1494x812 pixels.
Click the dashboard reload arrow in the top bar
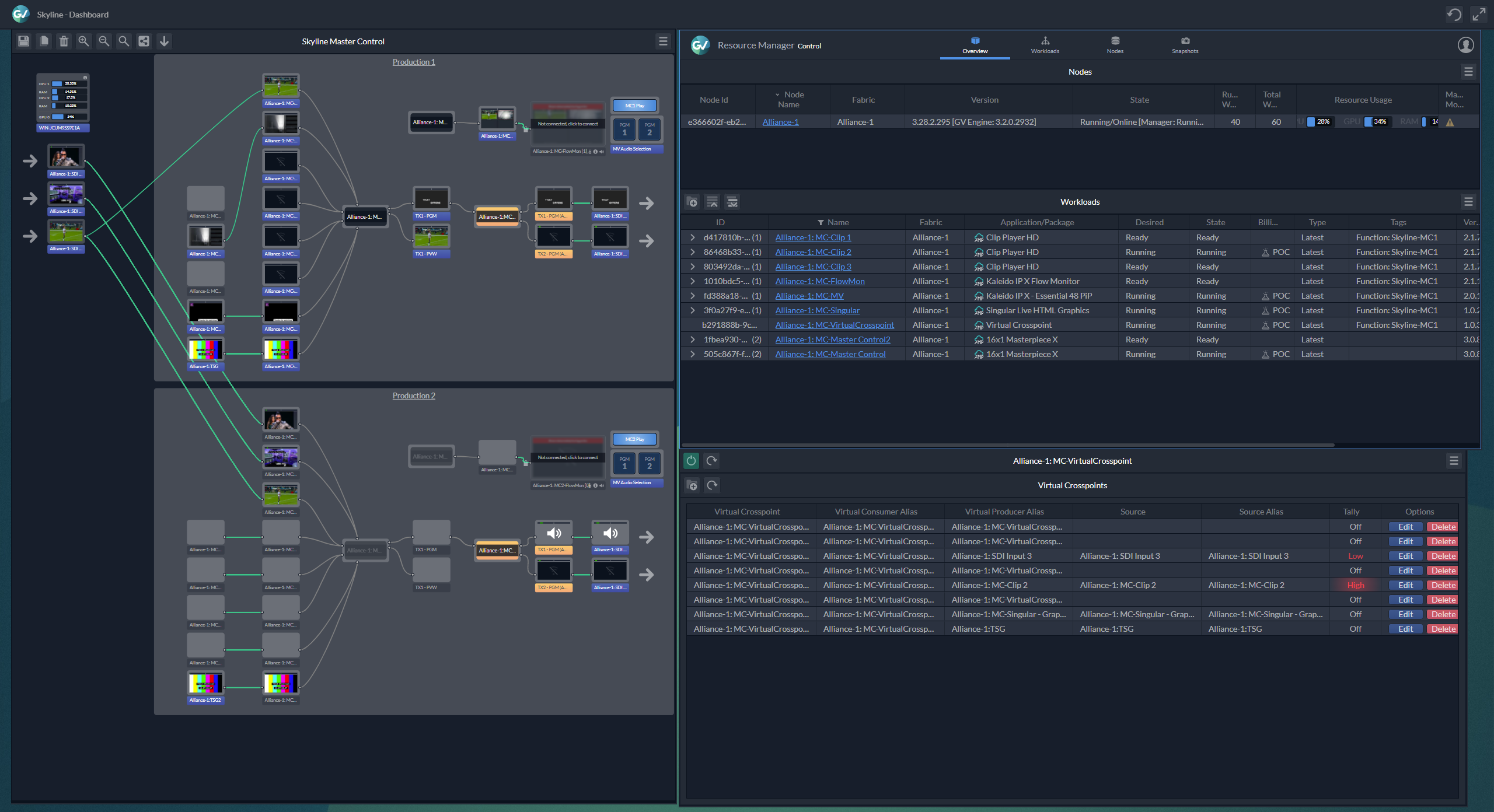[1454, 14]
